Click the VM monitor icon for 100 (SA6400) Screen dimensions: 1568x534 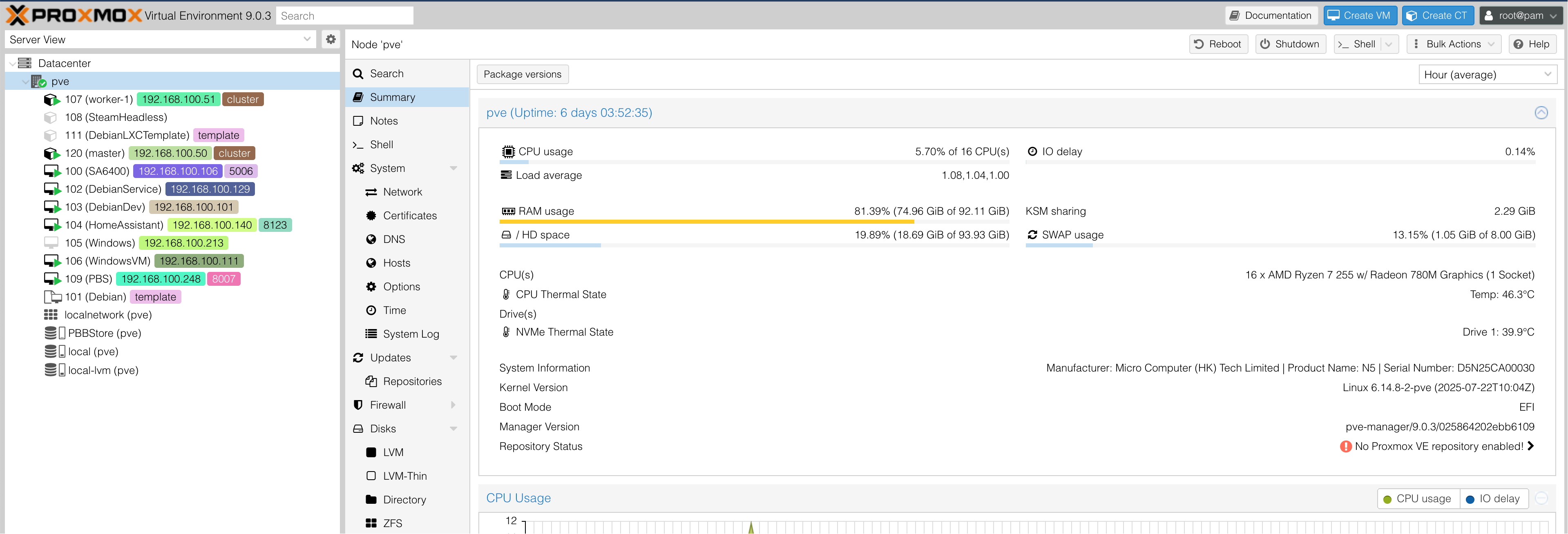[52, 171]
